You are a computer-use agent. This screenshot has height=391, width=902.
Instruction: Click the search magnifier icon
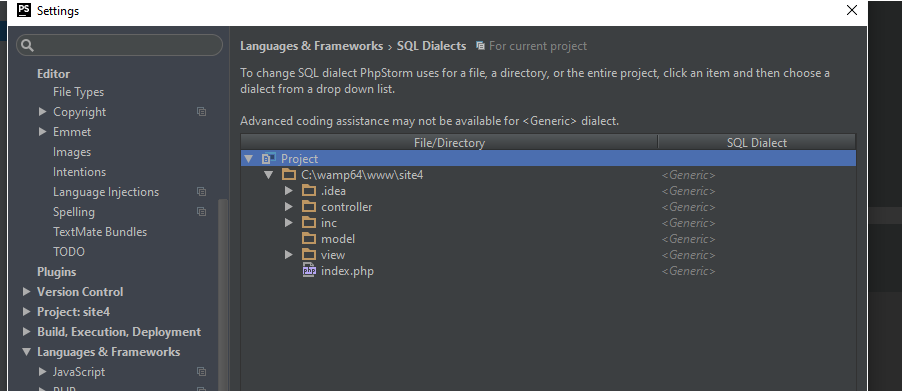[27, 45]
